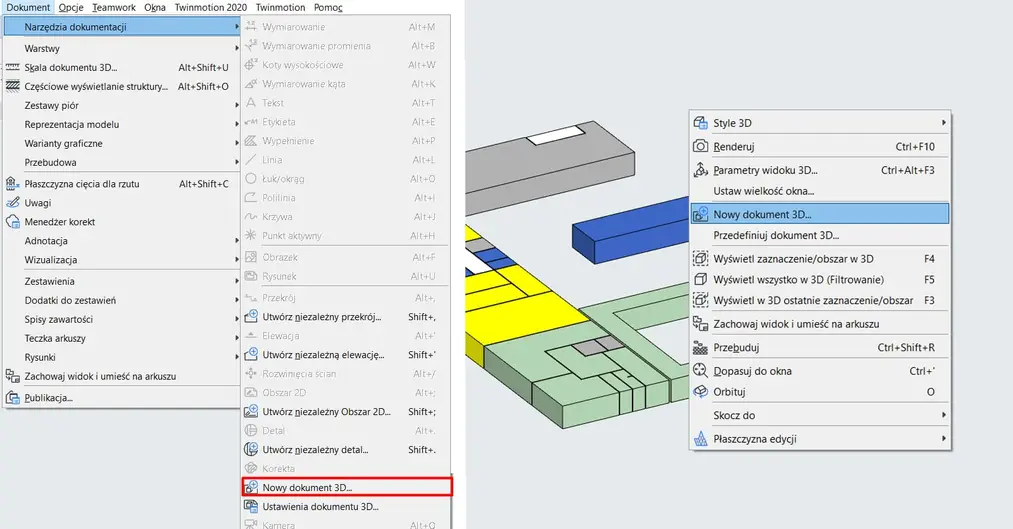Click the blue 3D block in viewport
This screenshot has height=529, width=1013.
tap(630, 233)
